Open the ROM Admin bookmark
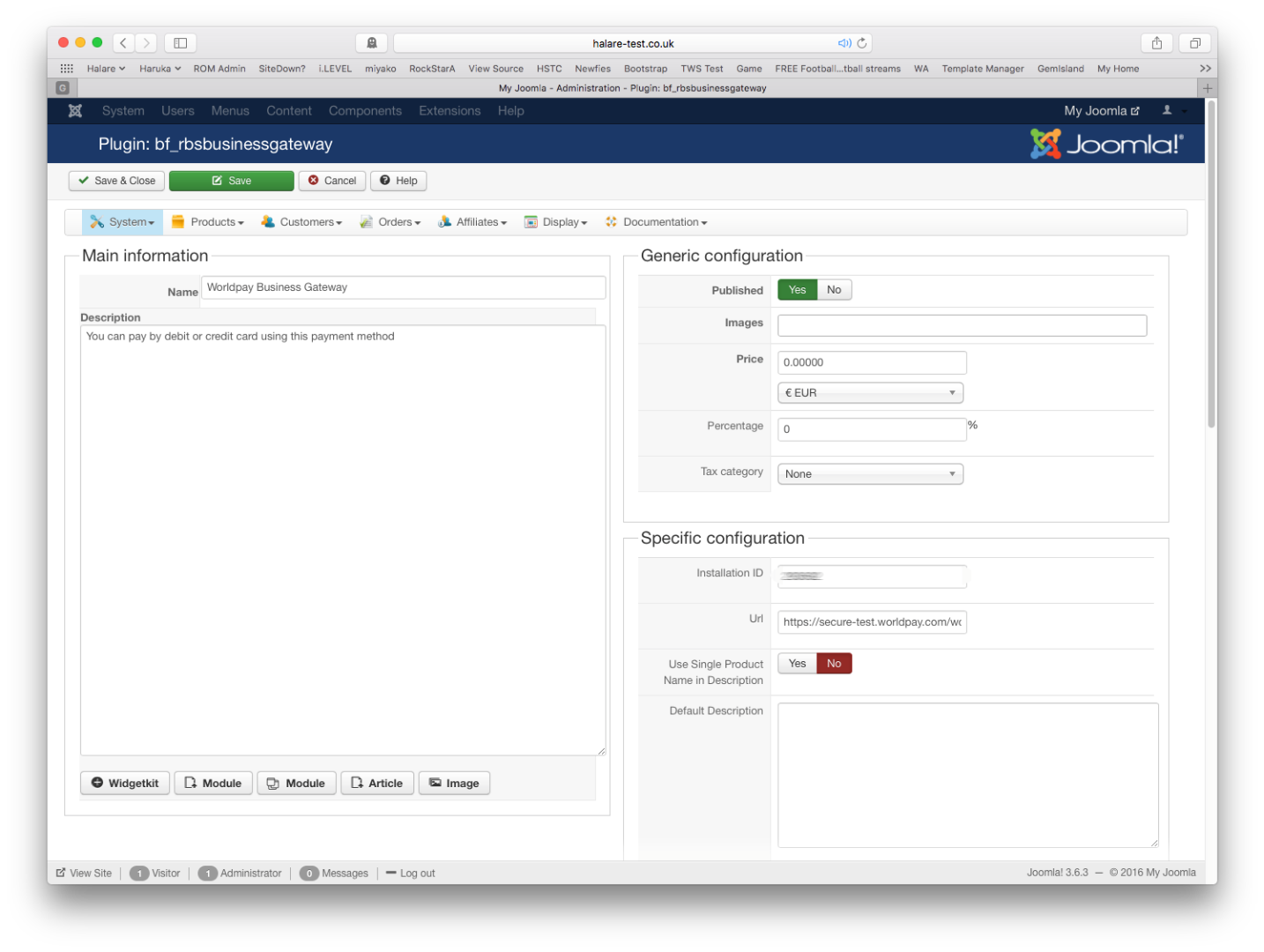1264x952 pixels. point(219,69)
